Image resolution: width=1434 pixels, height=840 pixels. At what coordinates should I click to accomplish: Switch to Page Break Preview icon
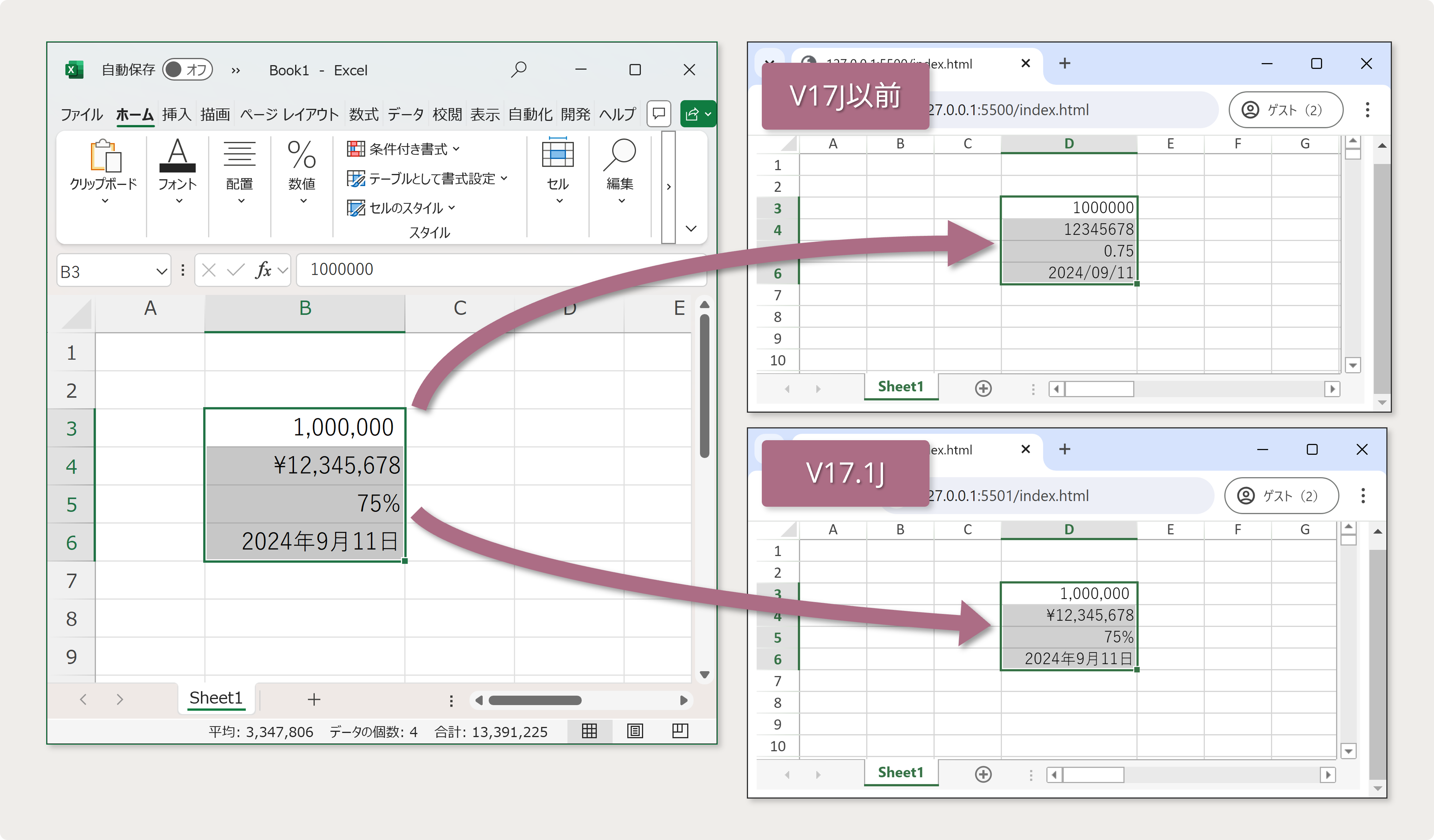pos(680,731)
